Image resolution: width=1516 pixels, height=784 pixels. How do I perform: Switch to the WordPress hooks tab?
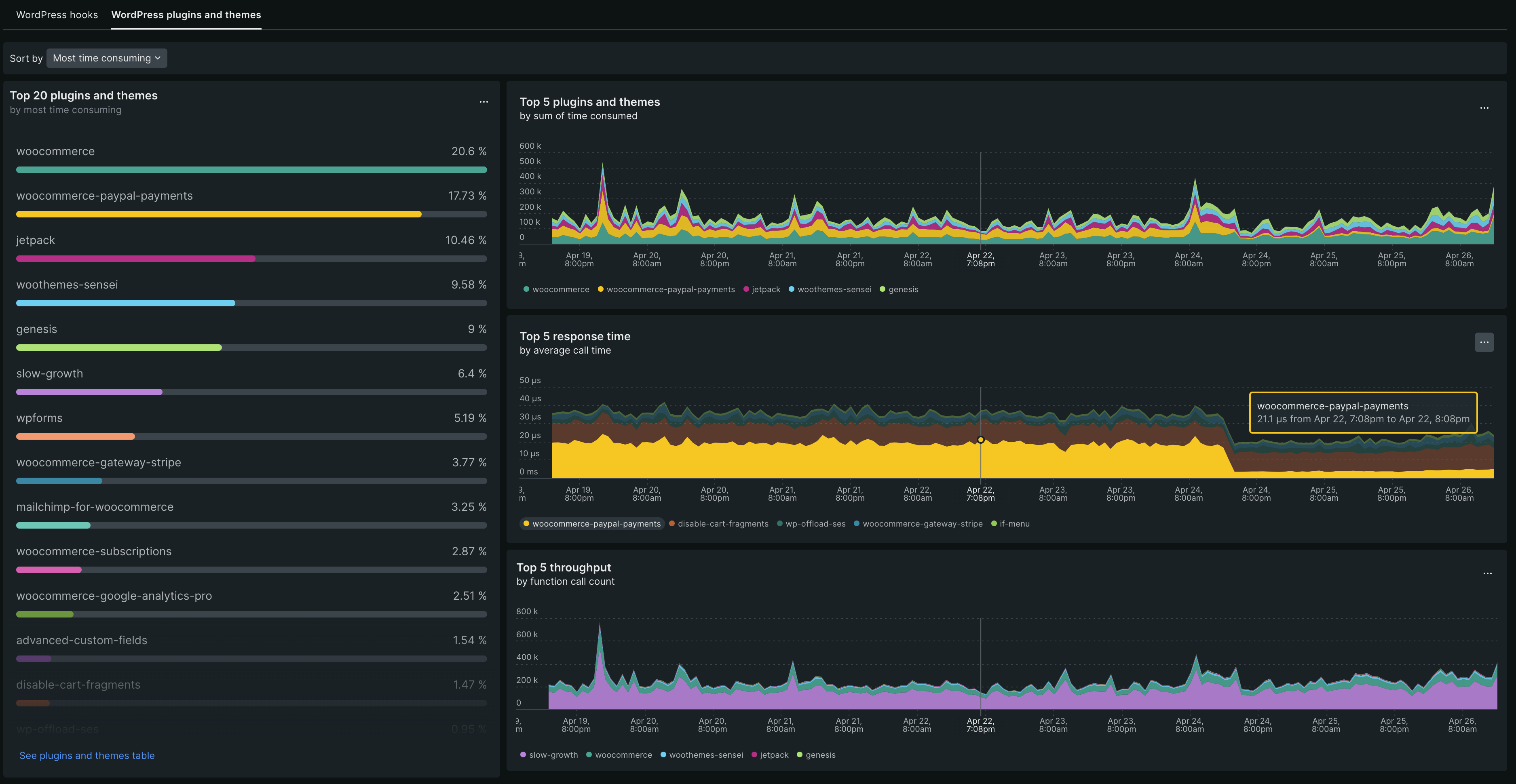[x=57, y=15]
